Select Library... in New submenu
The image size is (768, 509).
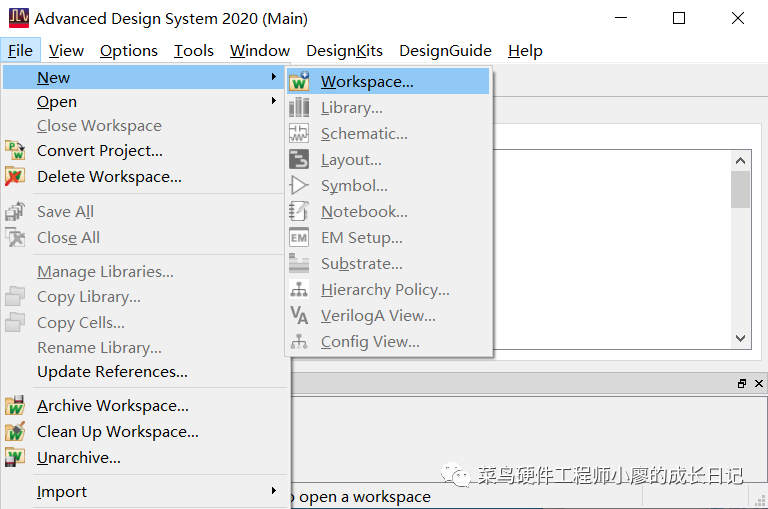pyautogui.click(x=388, y=107)
